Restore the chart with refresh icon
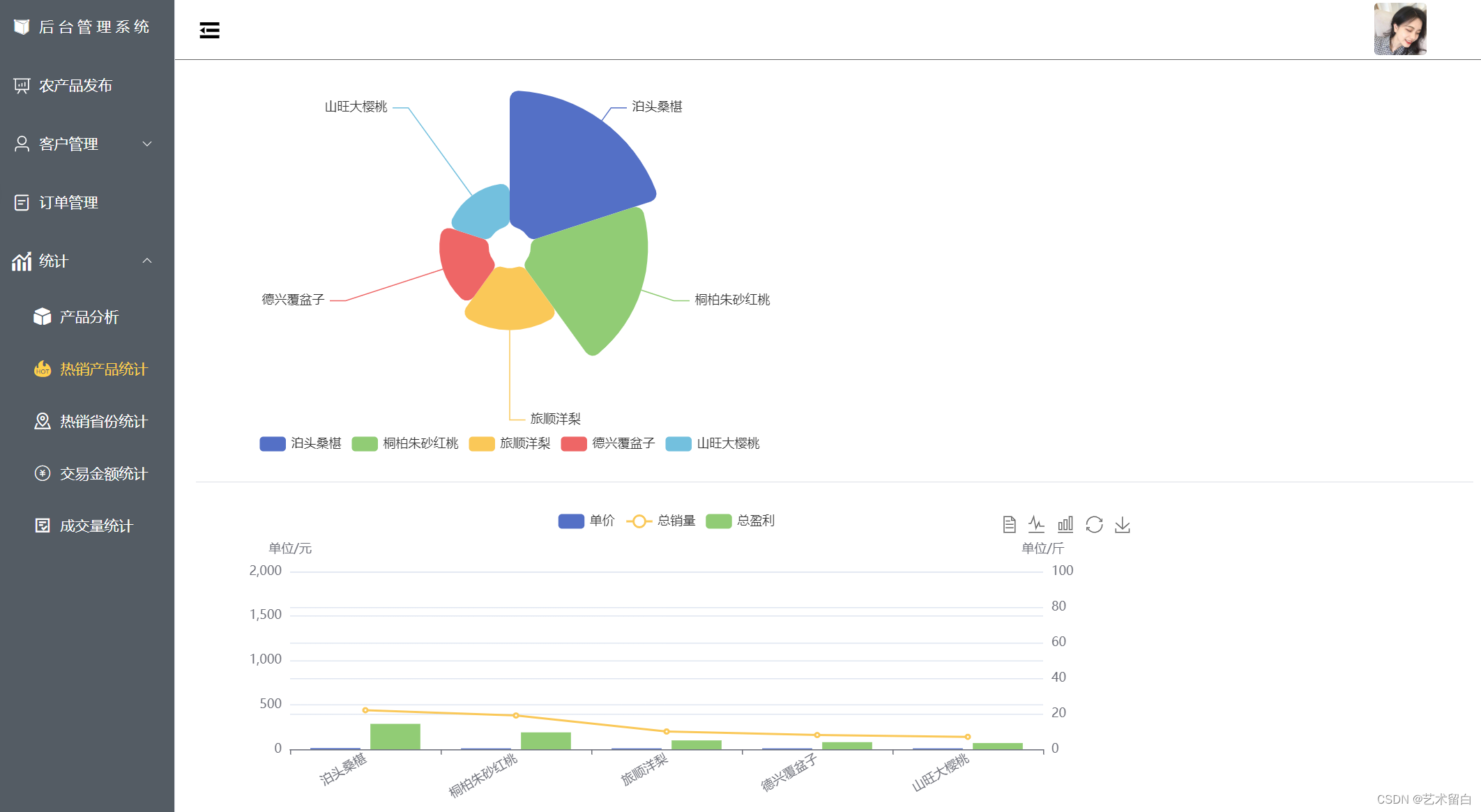Image resolution: width=1481 pixels, height=812 pixels. click(1094, 524)
